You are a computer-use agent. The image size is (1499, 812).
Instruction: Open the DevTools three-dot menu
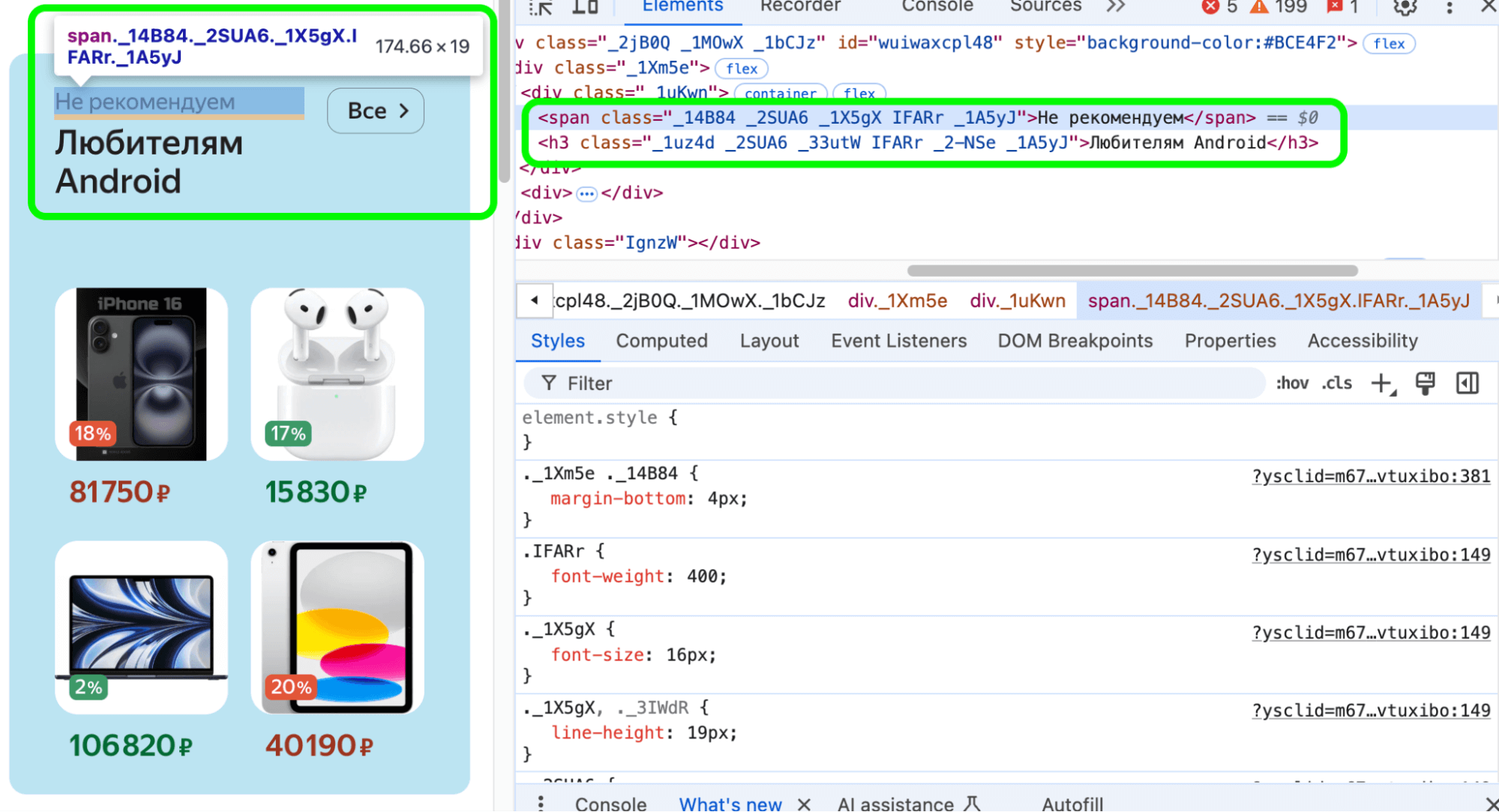click(x=1450, y=7)
